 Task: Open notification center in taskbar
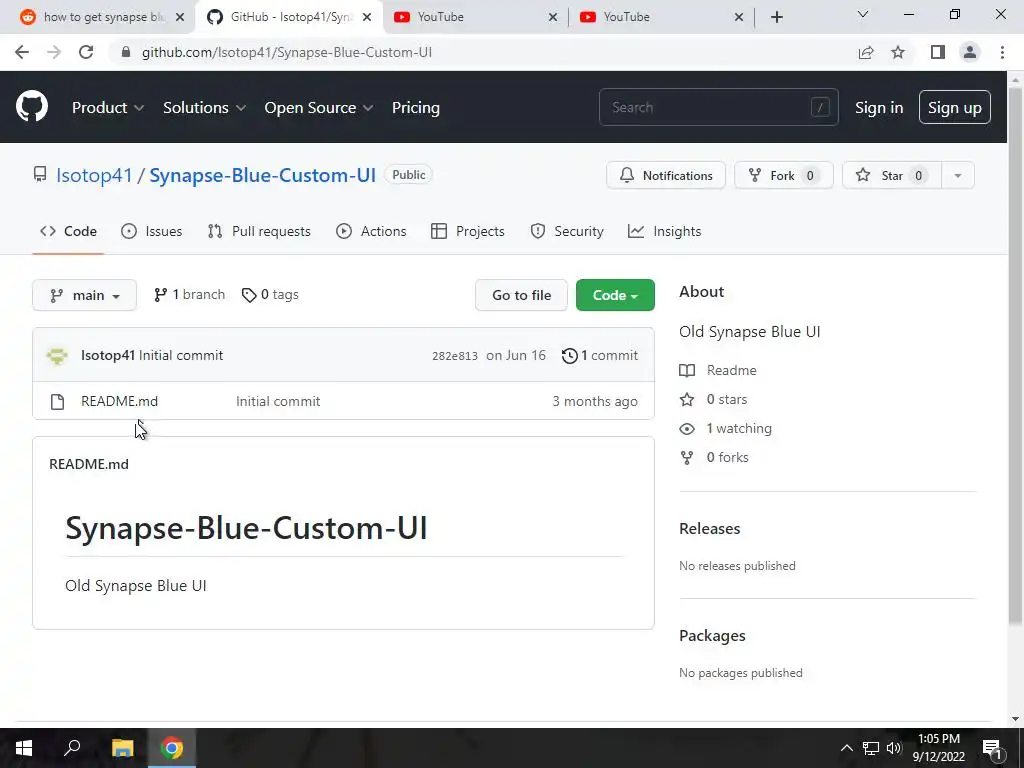coord(992,748)
